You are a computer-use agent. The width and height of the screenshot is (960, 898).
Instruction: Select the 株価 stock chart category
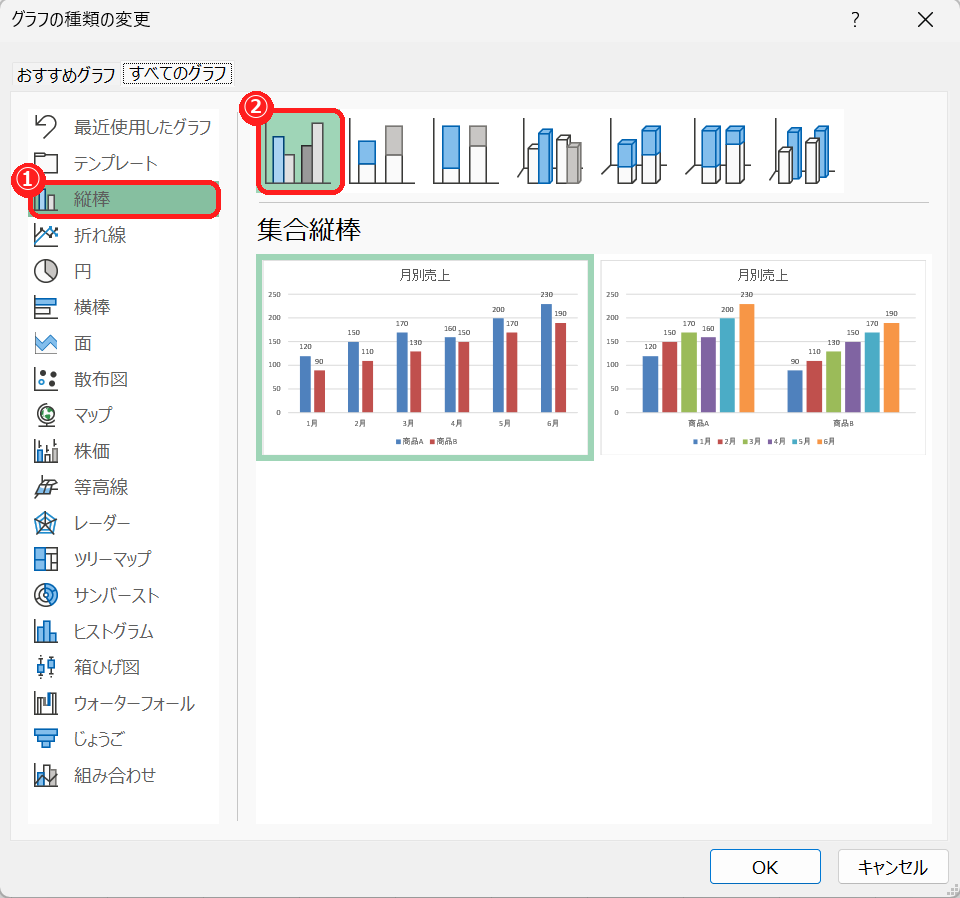(x=123, y=451)
